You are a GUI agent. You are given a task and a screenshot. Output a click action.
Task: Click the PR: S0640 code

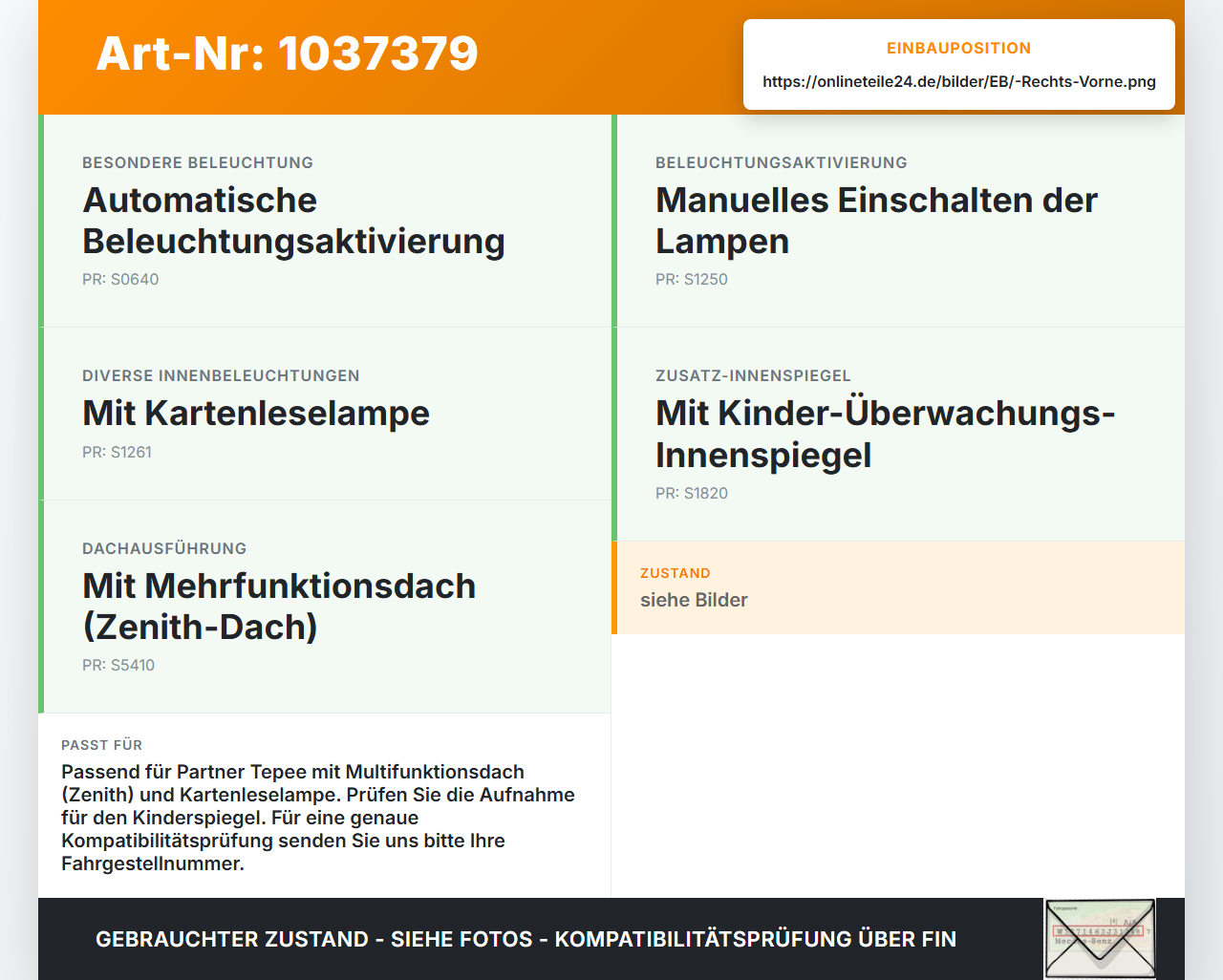tap(120, 280)
